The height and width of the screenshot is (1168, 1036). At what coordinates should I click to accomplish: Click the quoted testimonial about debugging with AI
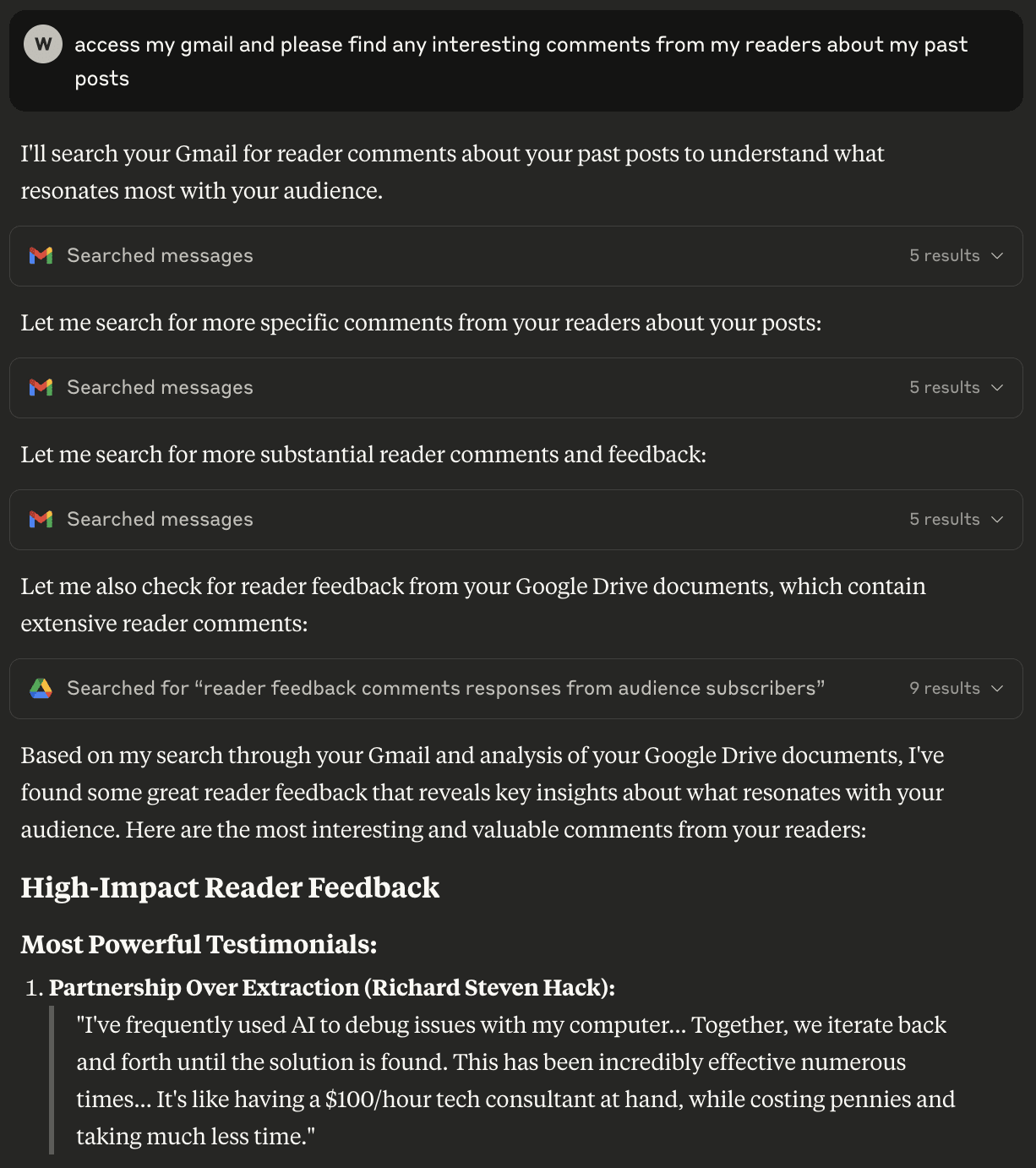pos(515,1080)
